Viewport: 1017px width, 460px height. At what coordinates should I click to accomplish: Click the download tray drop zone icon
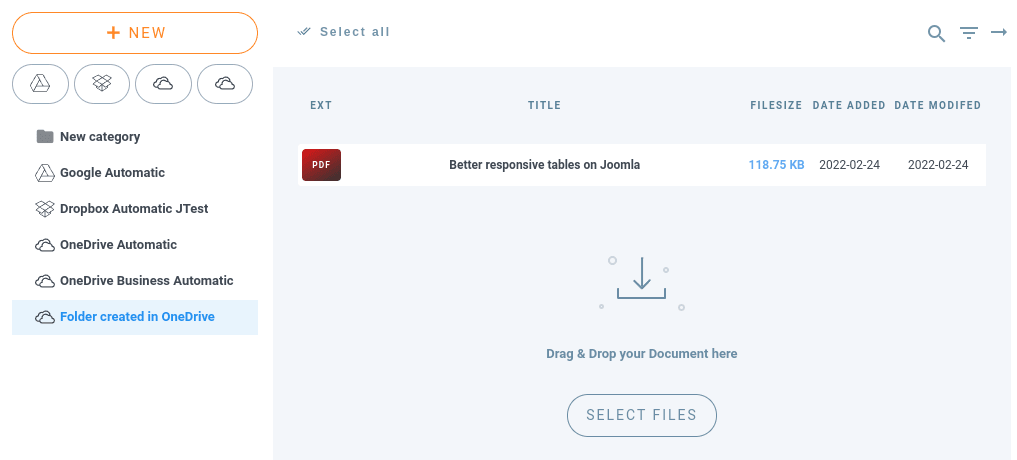pos(641,280)
